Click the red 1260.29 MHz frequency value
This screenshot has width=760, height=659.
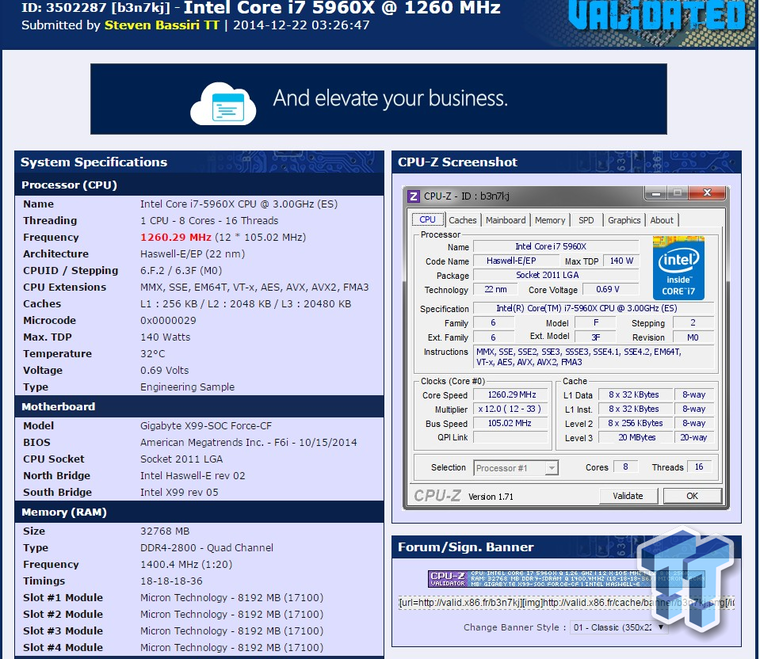coord(175,237)
